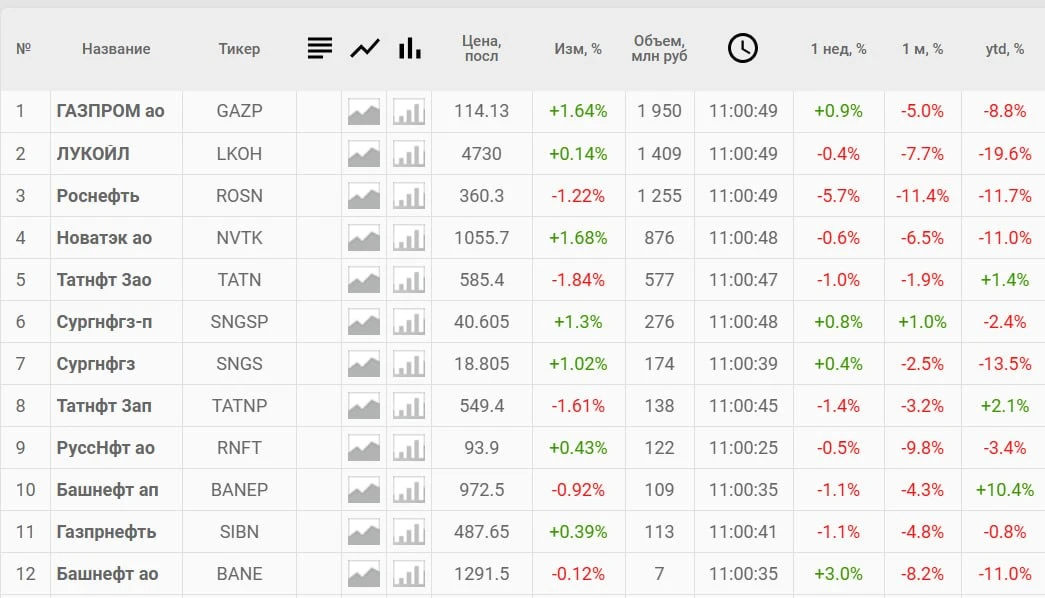
Task: Click the SIBN ticker cell
Action: (x=239, y=532)
